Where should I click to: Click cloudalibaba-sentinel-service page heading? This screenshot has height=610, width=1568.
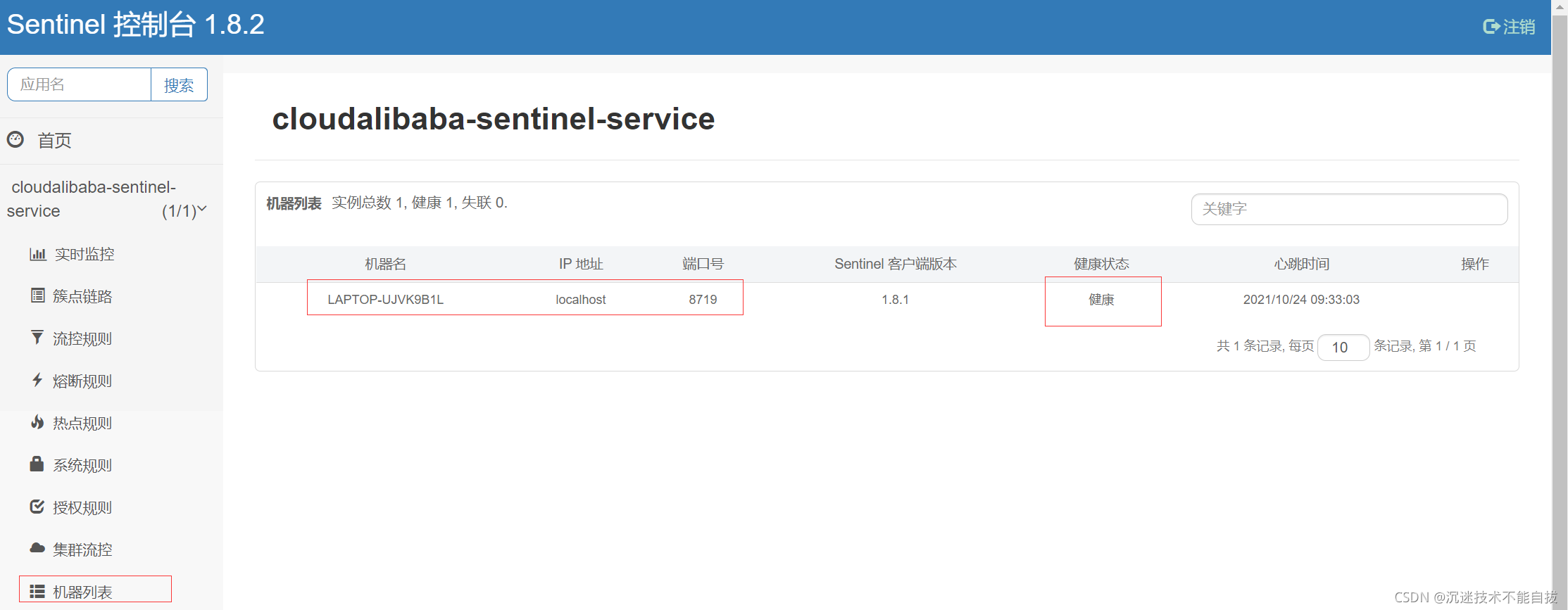click(x=494, y=118)
